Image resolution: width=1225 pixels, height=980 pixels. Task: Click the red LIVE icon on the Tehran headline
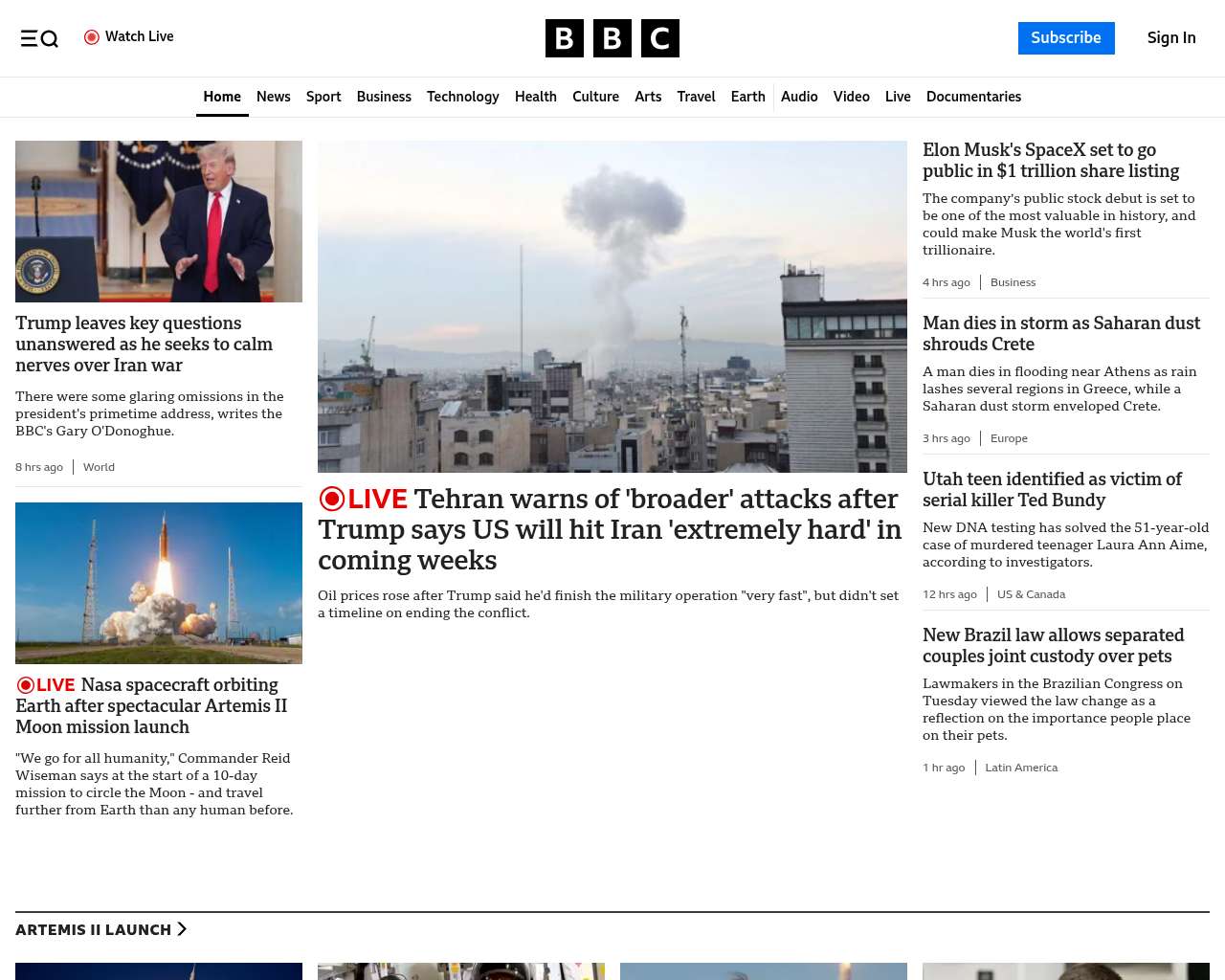(332, 499)
